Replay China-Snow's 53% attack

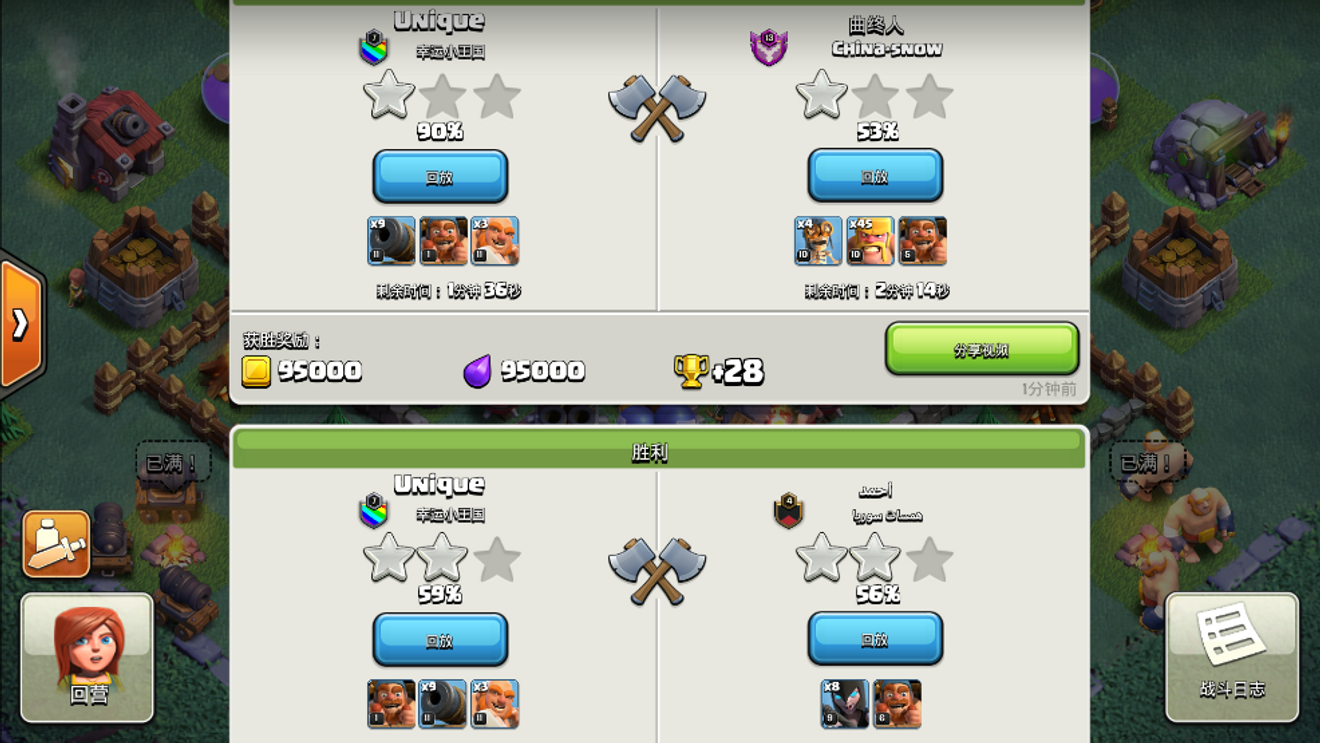pos(875,176)
